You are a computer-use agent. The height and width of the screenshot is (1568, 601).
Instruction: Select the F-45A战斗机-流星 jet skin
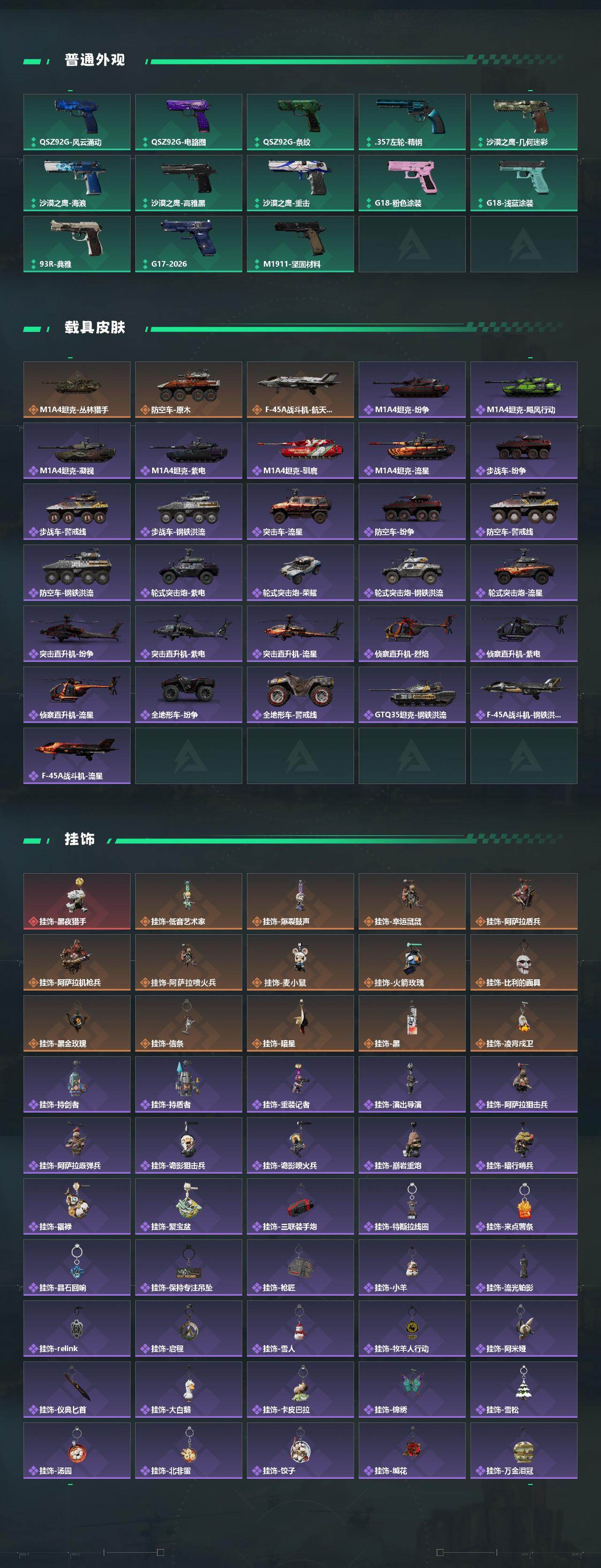point(77,755)
